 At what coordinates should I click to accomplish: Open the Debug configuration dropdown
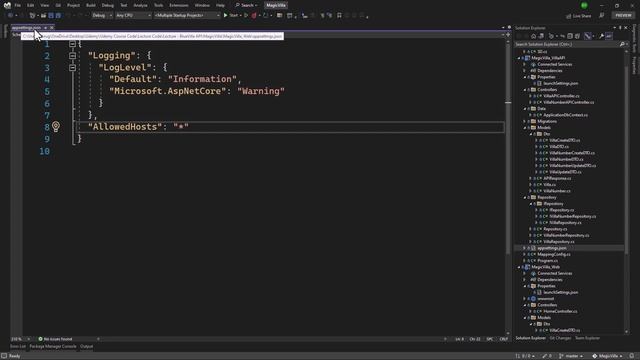102,16
